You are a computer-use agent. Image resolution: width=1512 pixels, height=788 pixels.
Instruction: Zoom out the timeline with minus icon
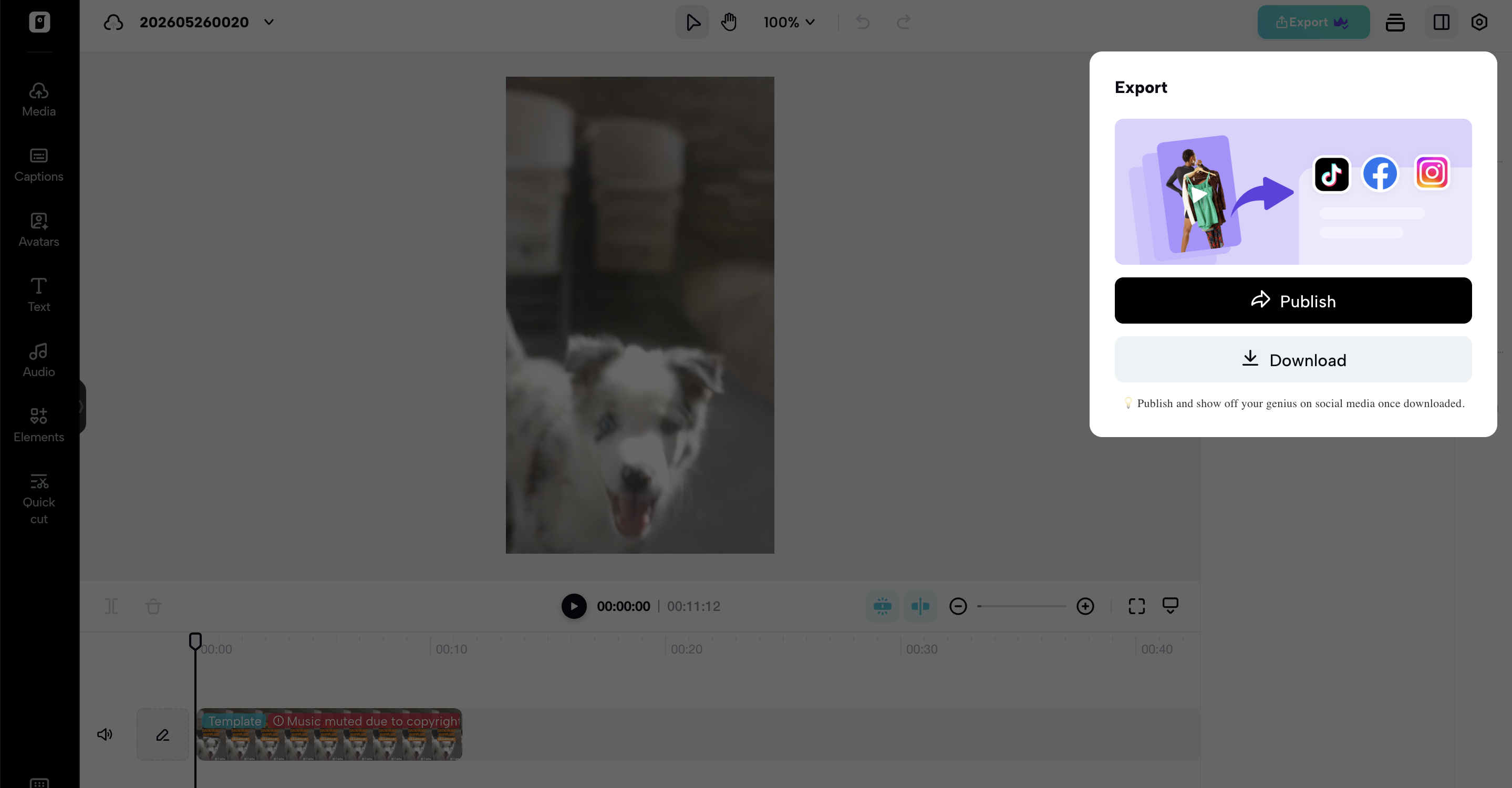coord(958,606)
